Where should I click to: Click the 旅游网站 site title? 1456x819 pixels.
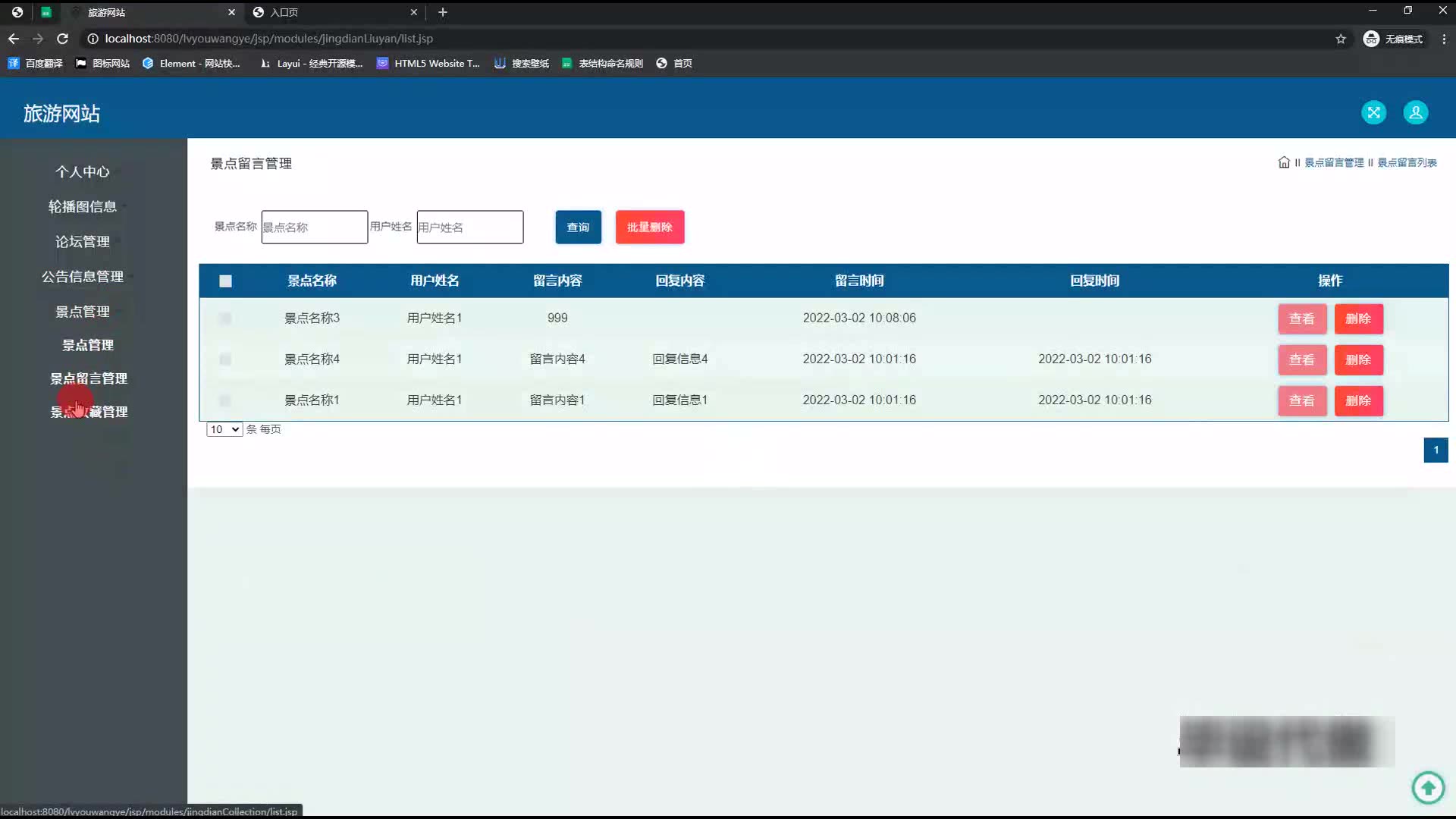click(61, 114)
